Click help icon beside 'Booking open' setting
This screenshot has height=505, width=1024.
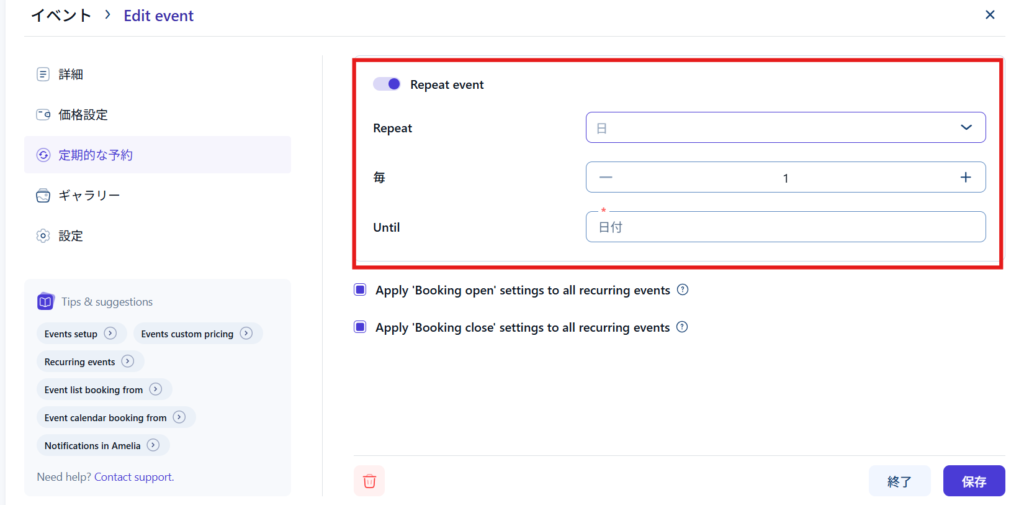[683, 290]
